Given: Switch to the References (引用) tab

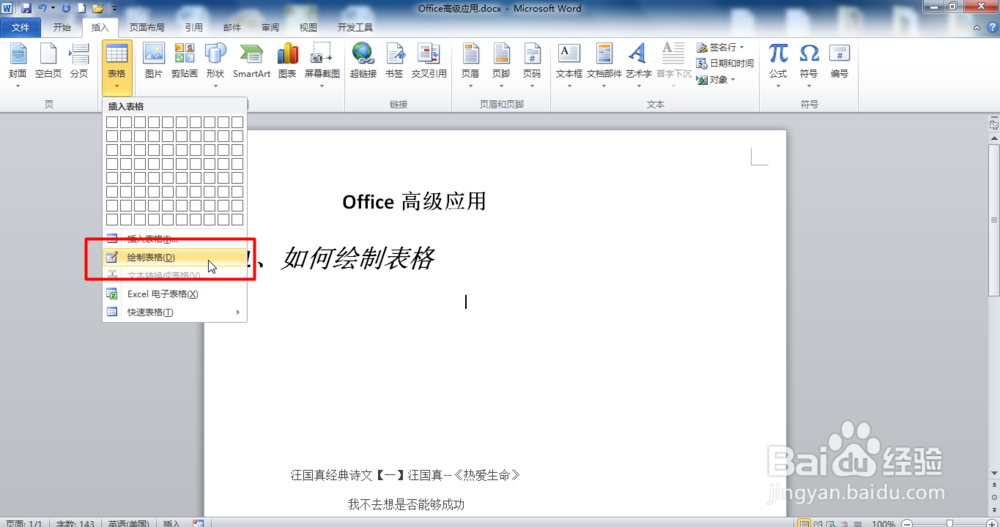Looking at the screenshot, I should 194,27.
